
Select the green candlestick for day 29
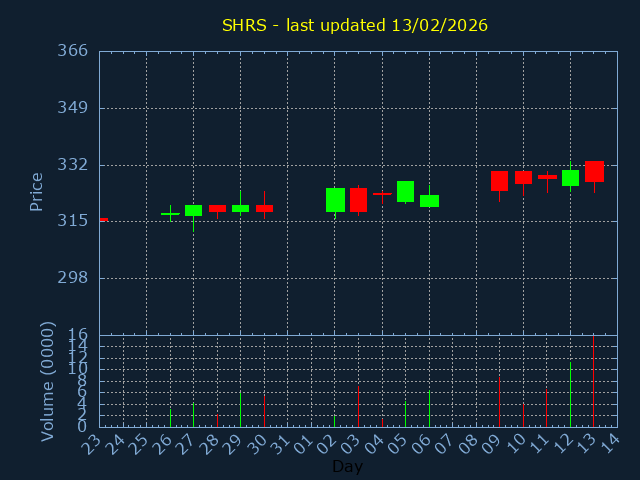pos(240,208)
